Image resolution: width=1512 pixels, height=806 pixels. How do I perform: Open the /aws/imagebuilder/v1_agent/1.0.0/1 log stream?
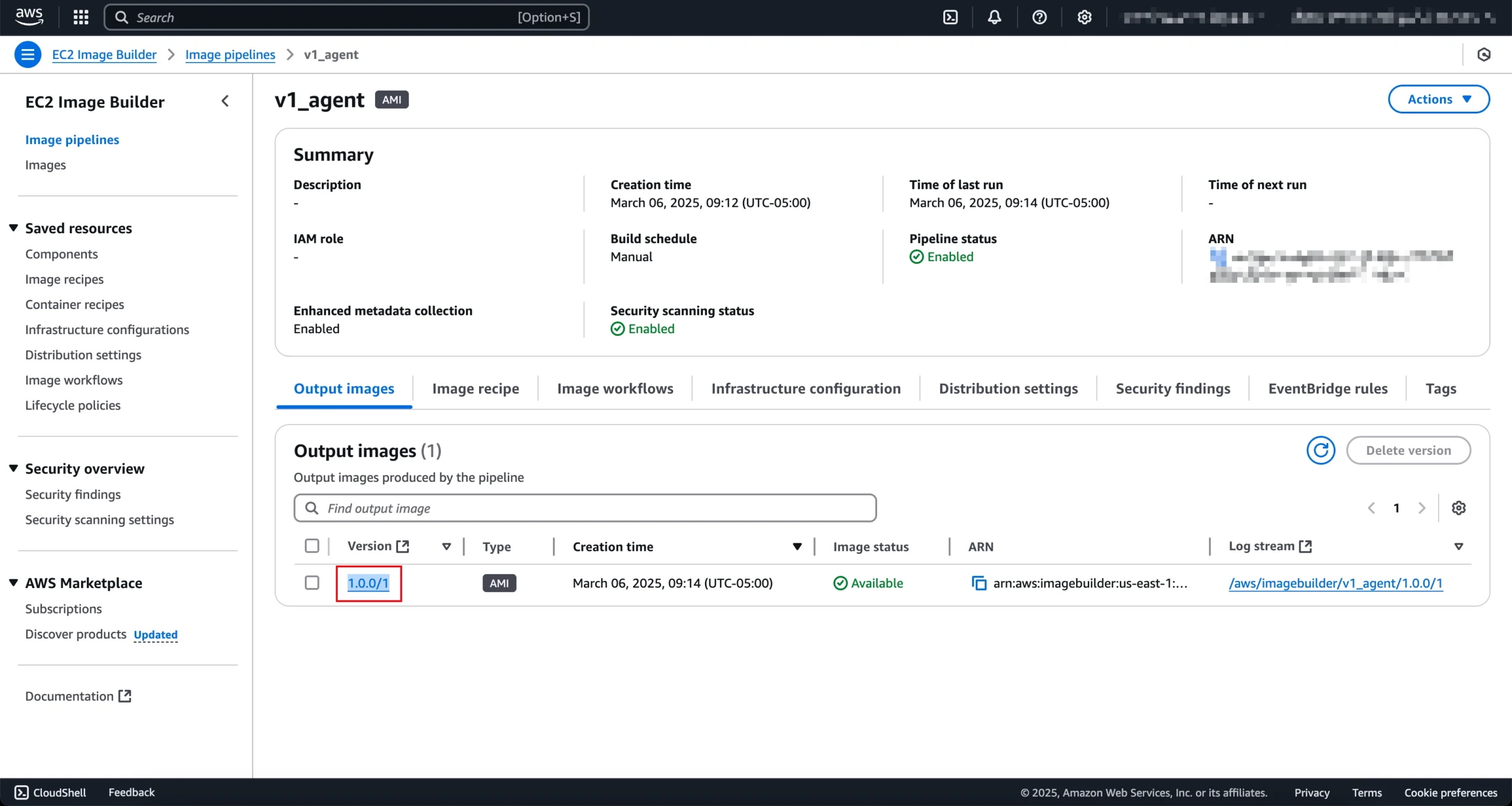click(1335, 583)
